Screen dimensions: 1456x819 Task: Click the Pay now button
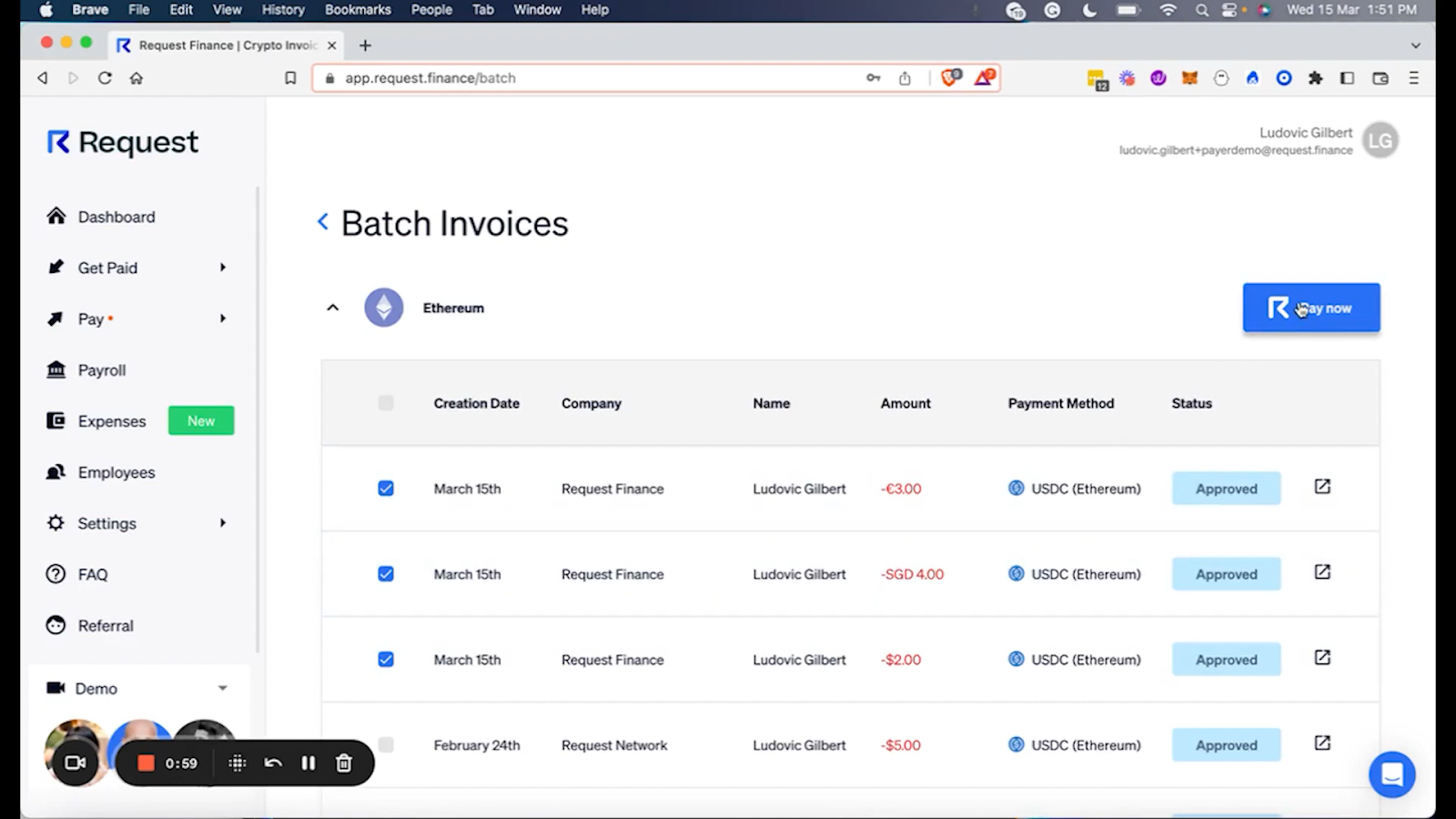[1311, 308]
